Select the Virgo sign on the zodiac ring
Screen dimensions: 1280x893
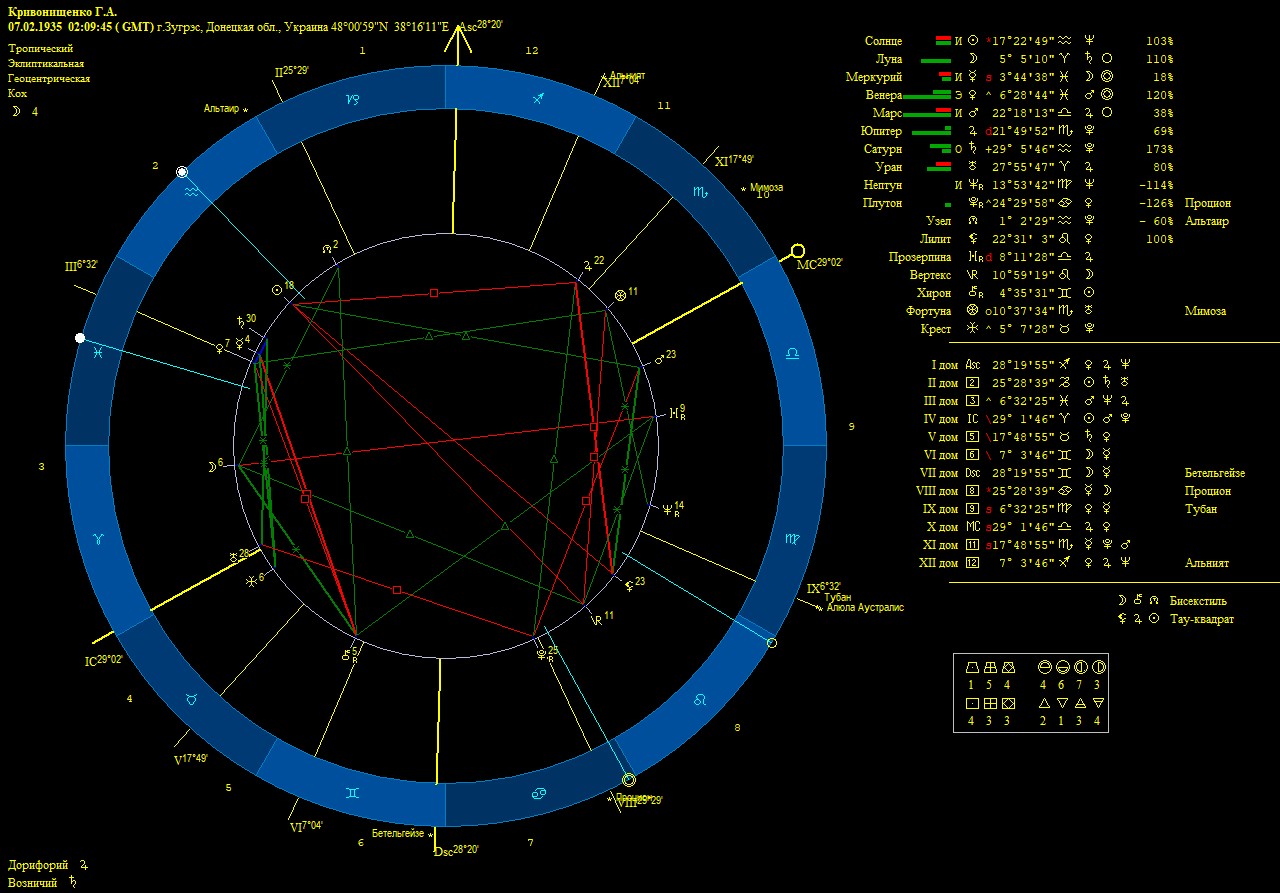pyautogui.click(x=791, y=539)
